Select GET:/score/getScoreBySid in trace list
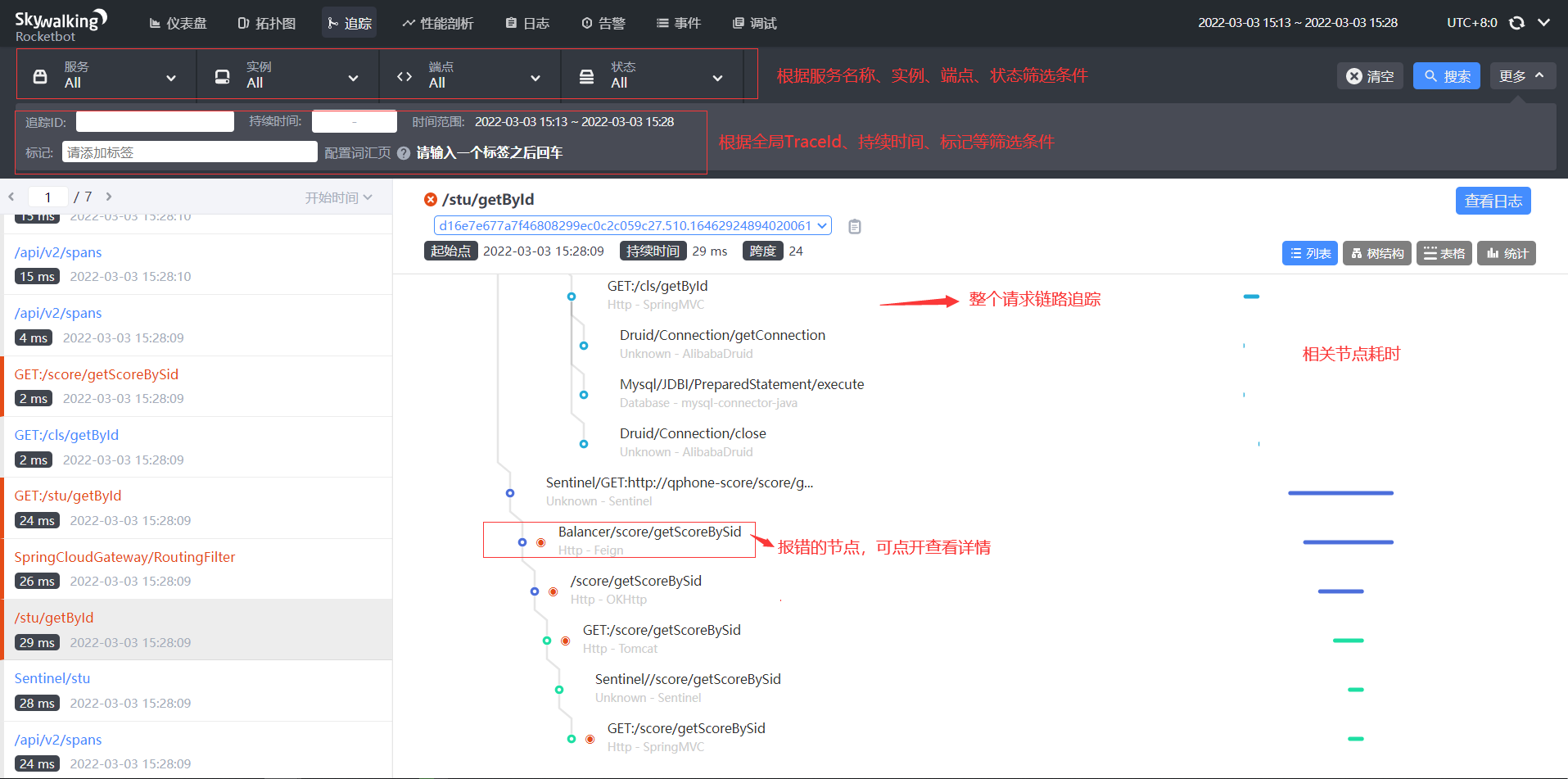The height and width of the screenshot is (779, 1568). click(198, 386)
